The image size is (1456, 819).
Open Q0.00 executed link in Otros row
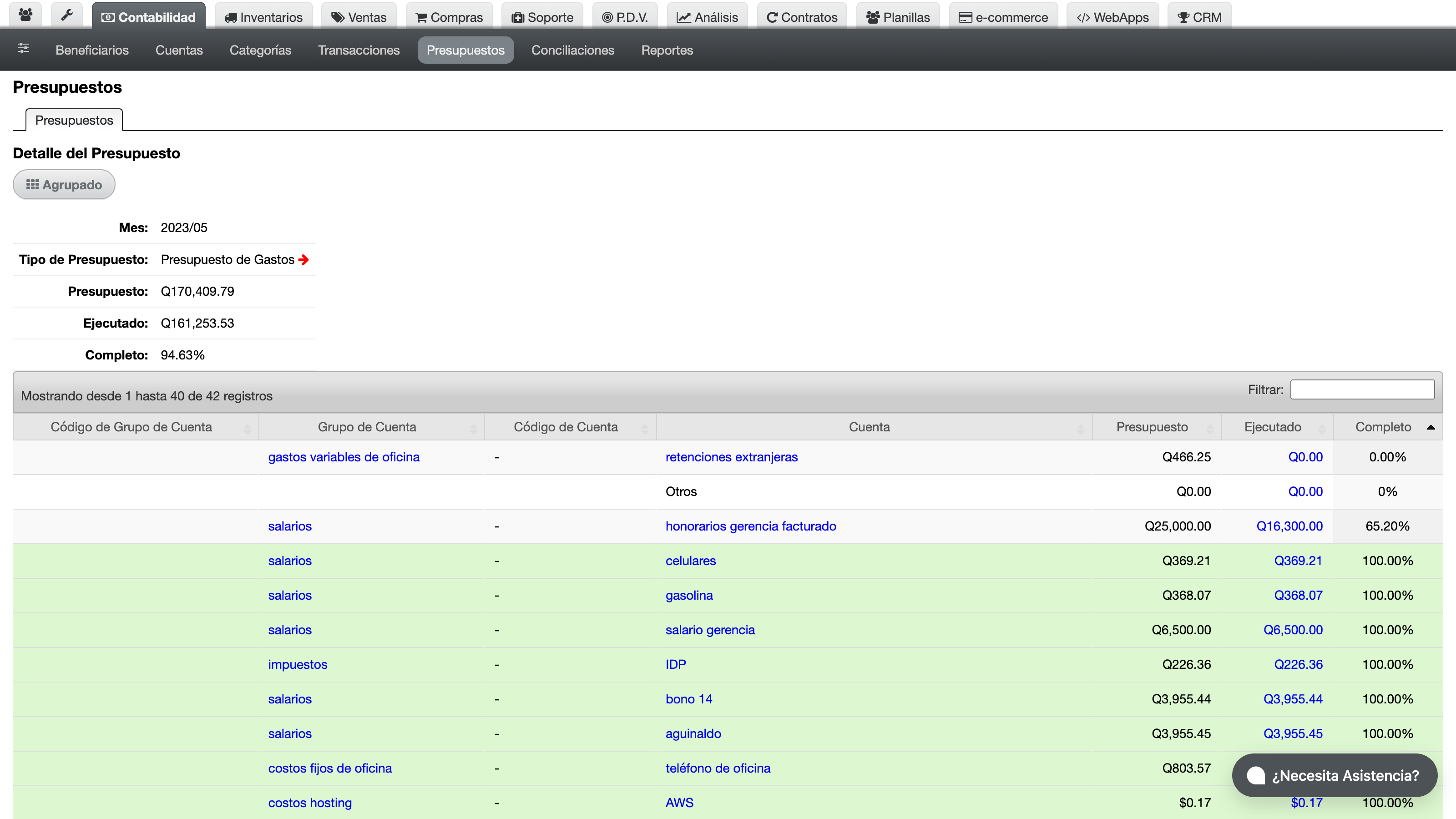1305,491
